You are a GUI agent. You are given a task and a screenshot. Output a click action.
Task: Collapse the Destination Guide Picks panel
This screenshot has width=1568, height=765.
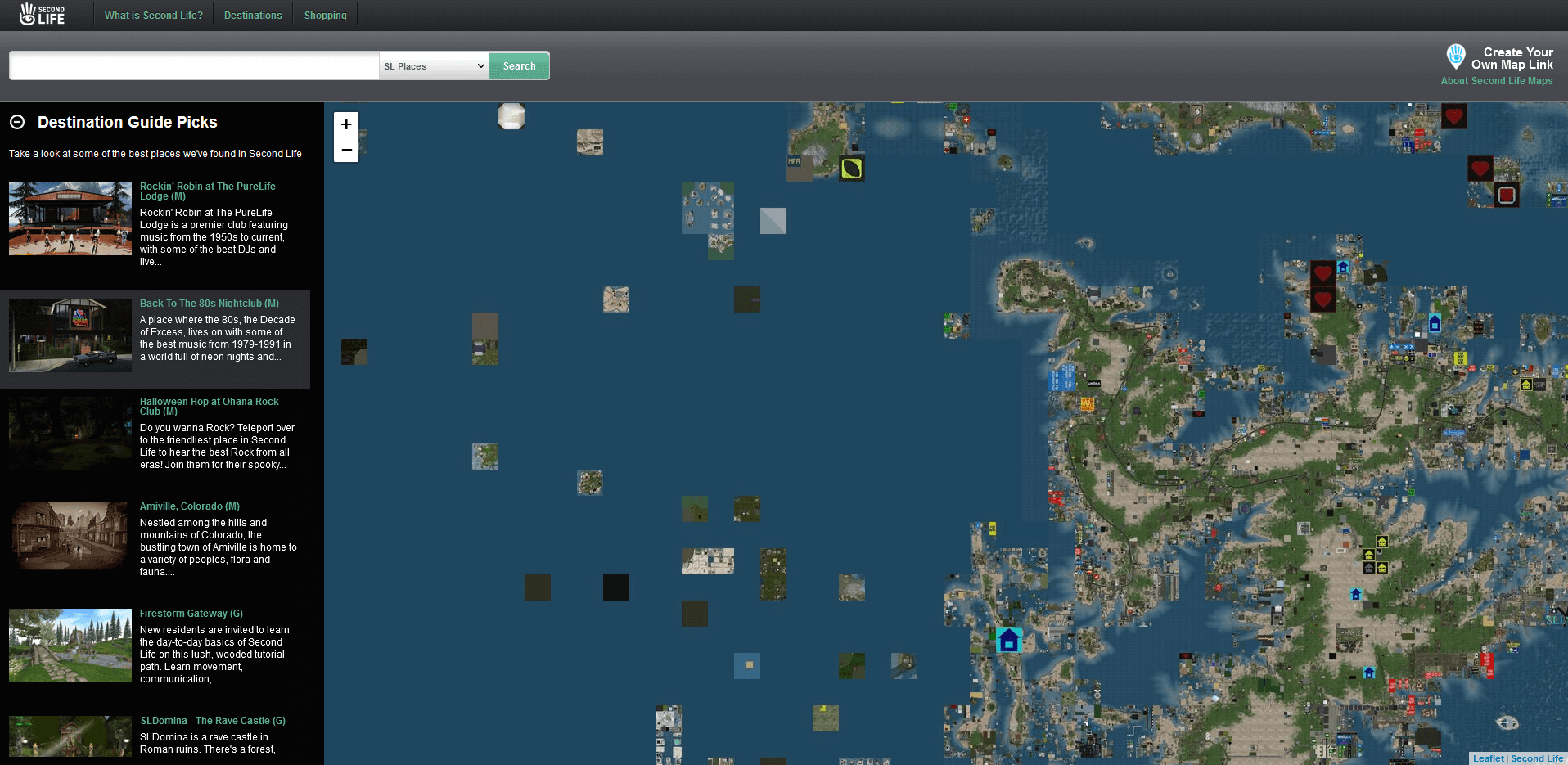17,122
